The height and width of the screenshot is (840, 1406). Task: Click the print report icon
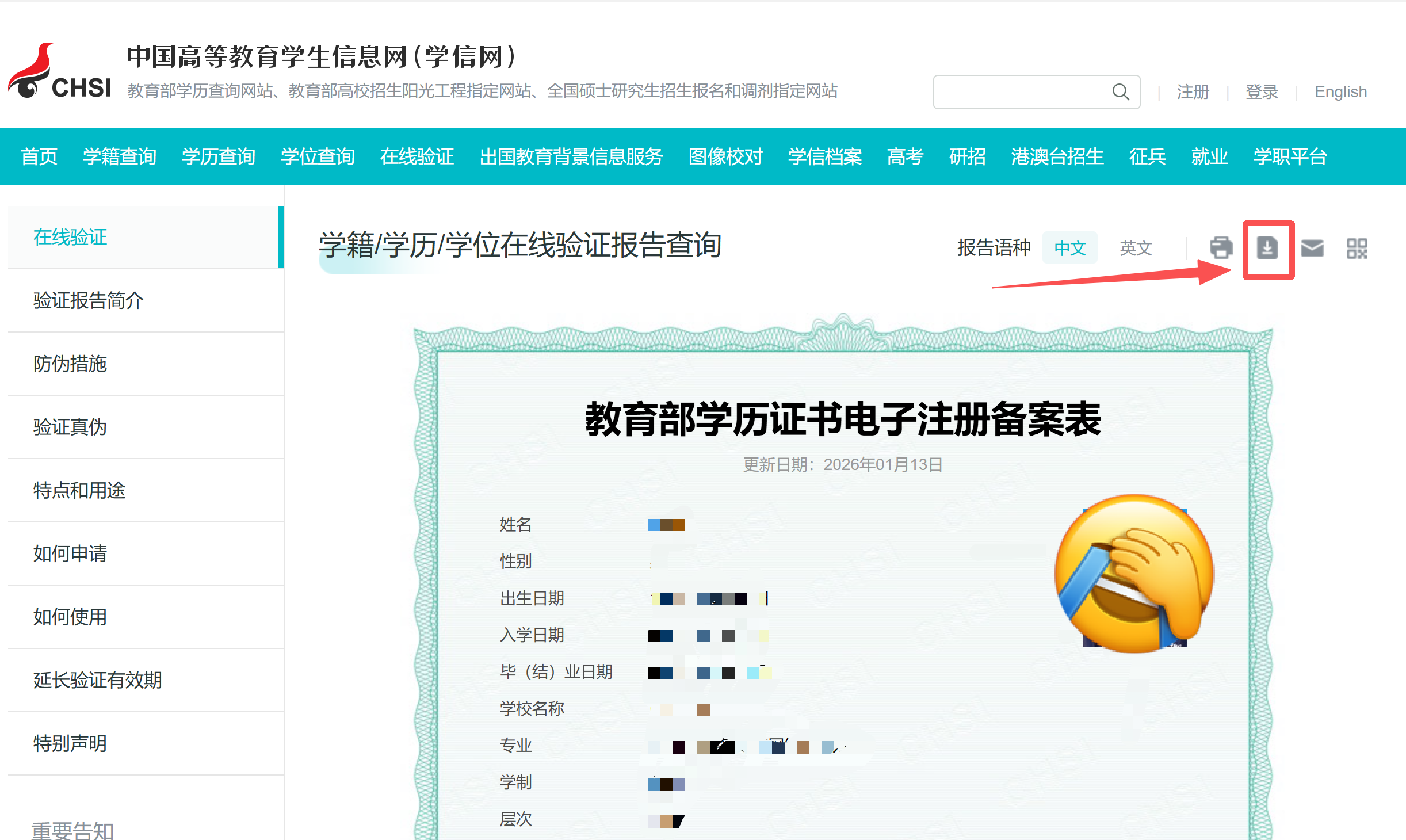pyautogui.click(x=1221, y=248)
